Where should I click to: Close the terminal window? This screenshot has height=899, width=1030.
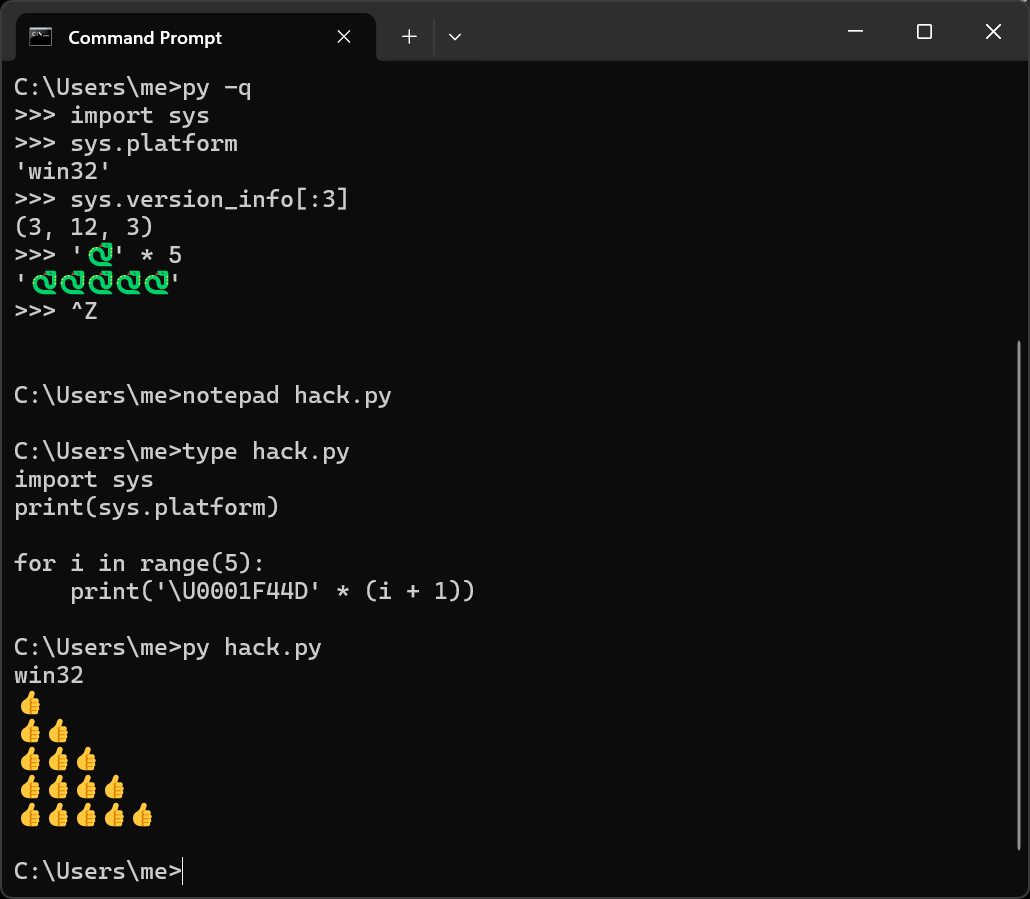[993, 33]
